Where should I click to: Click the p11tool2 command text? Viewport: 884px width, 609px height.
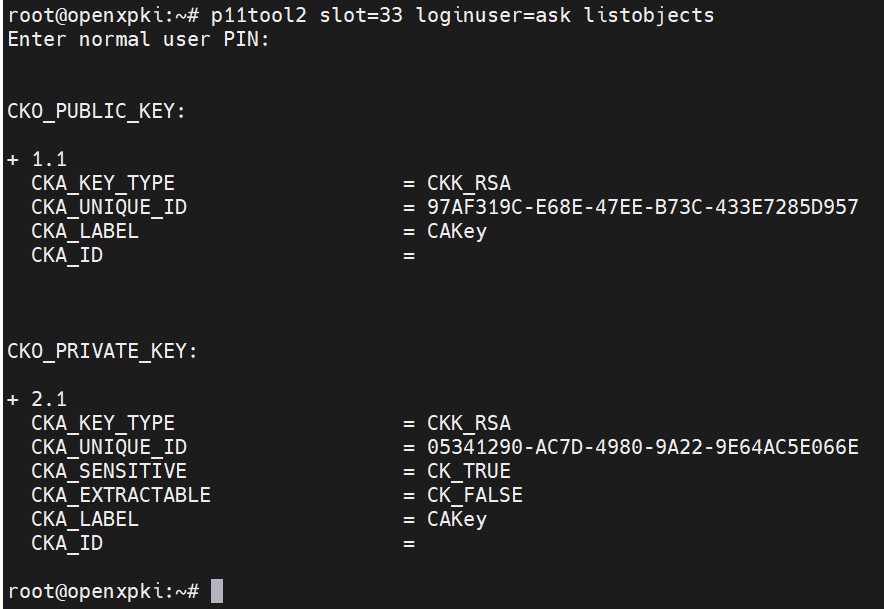tap(259, 15)
